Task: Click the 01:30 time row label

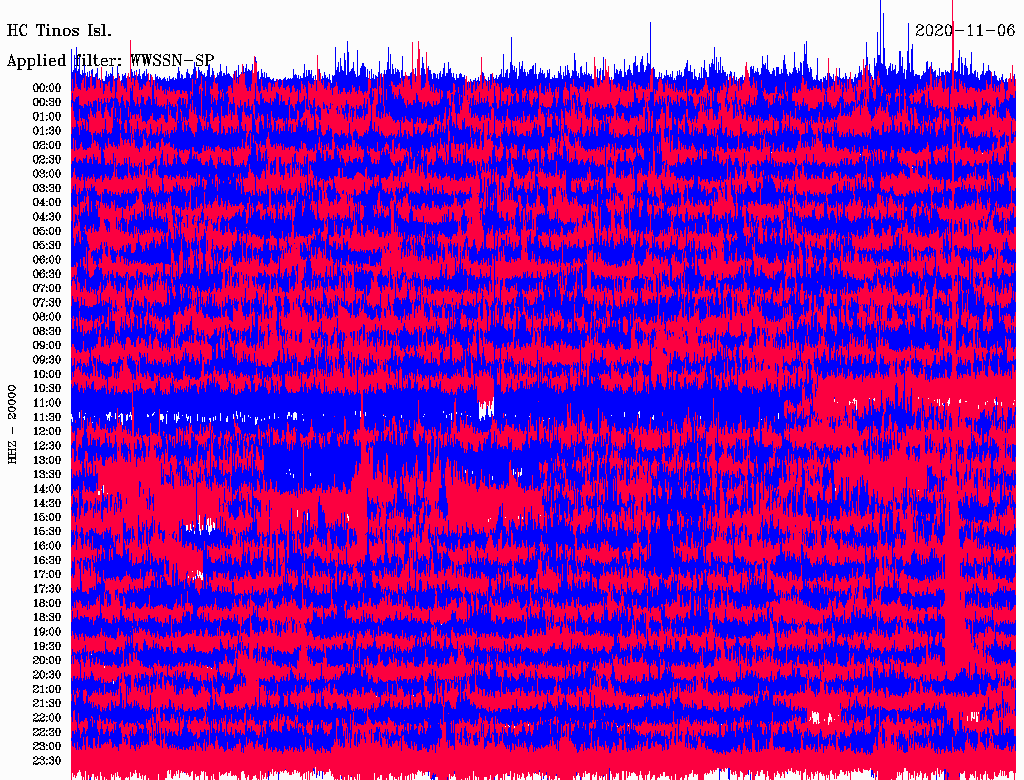Action: (47, 131)
